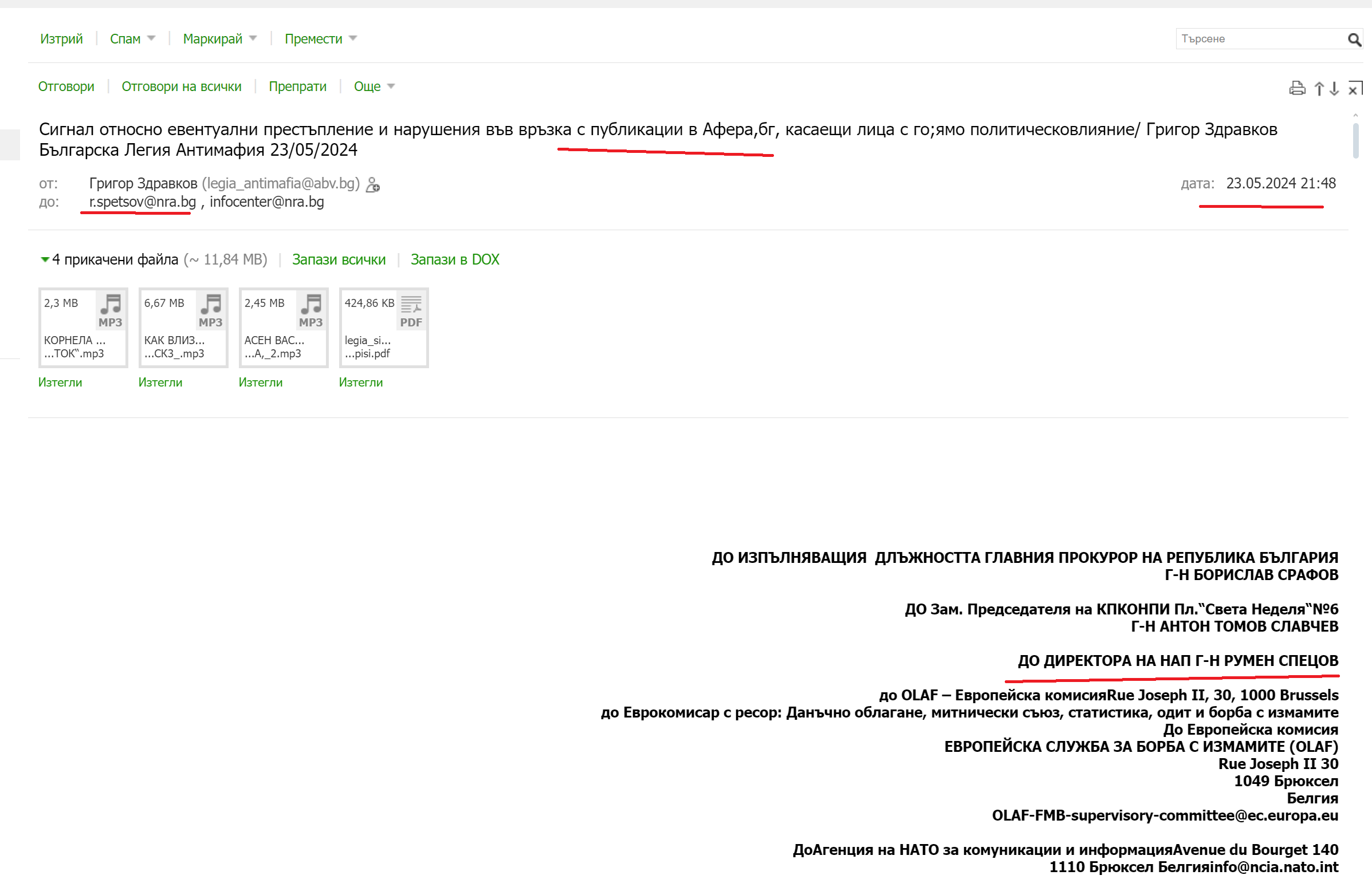Screen dimensions: 1372x887
Task: Expand the Спам dropdown arrow
Action: (151, 38)
